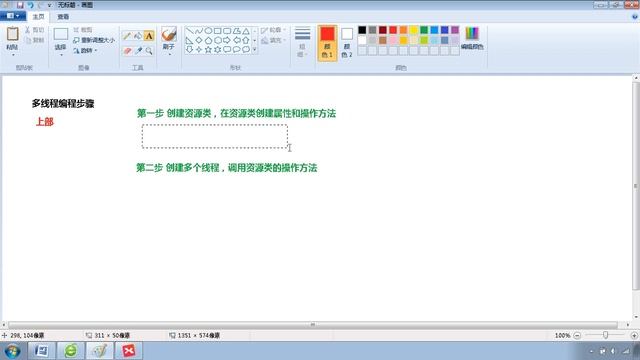Click the red text "上部" on canvas
Image resolution: width=640 pixels, height=360 pixels.
pyautogui.click(x=45, y=122)
